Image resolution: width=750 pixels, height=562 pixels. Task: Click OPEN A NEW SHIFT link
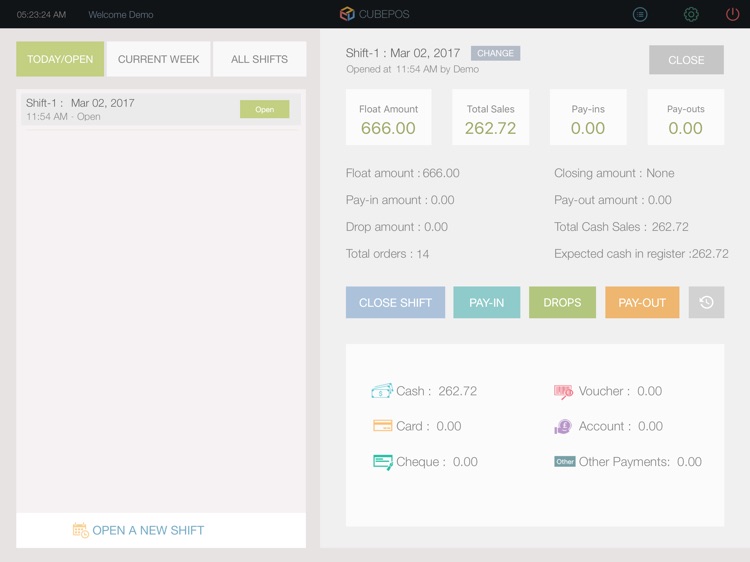pos(148,530)
